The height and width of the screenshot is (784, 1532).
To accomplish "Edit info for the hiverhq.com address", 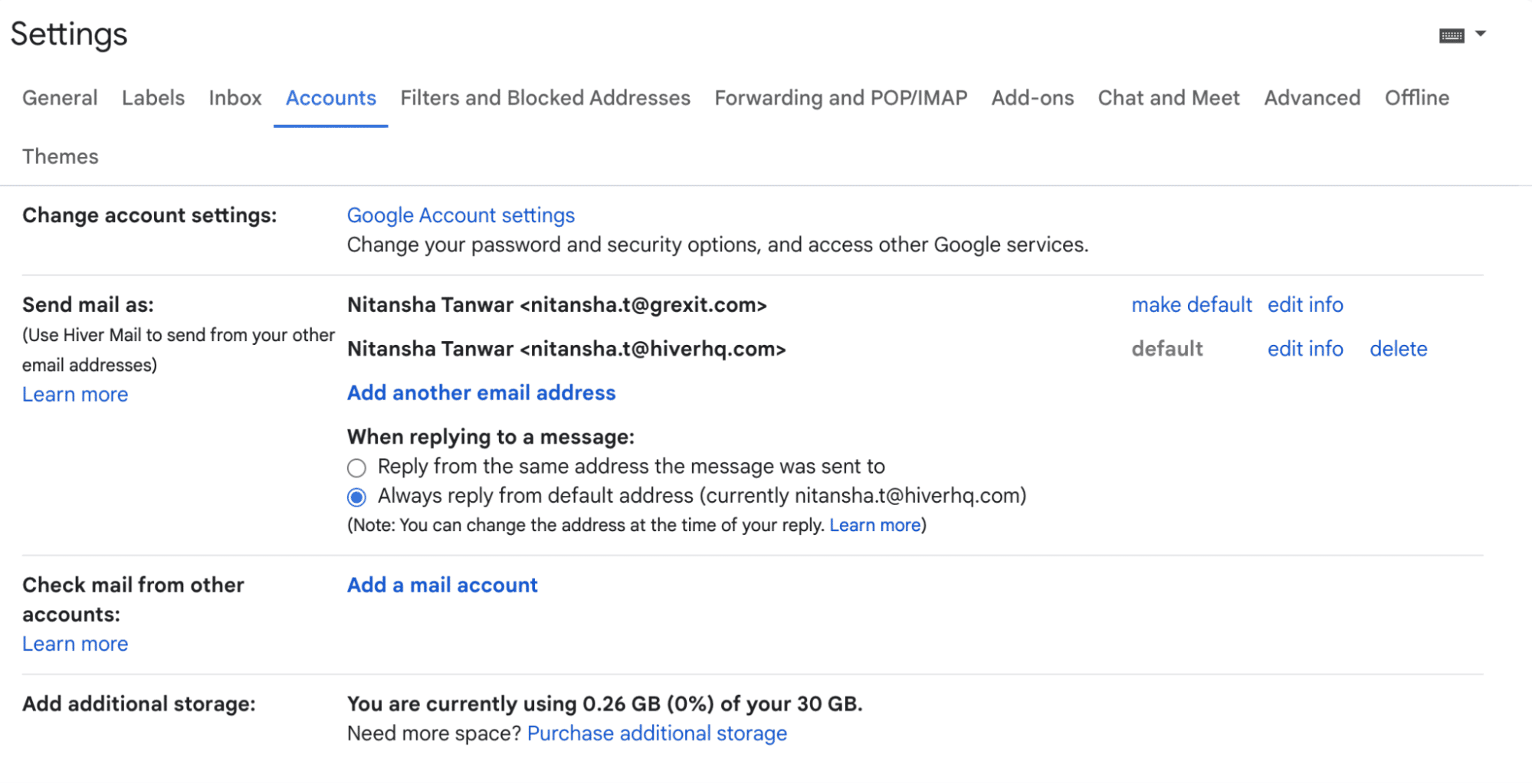I will point(1305,349).
